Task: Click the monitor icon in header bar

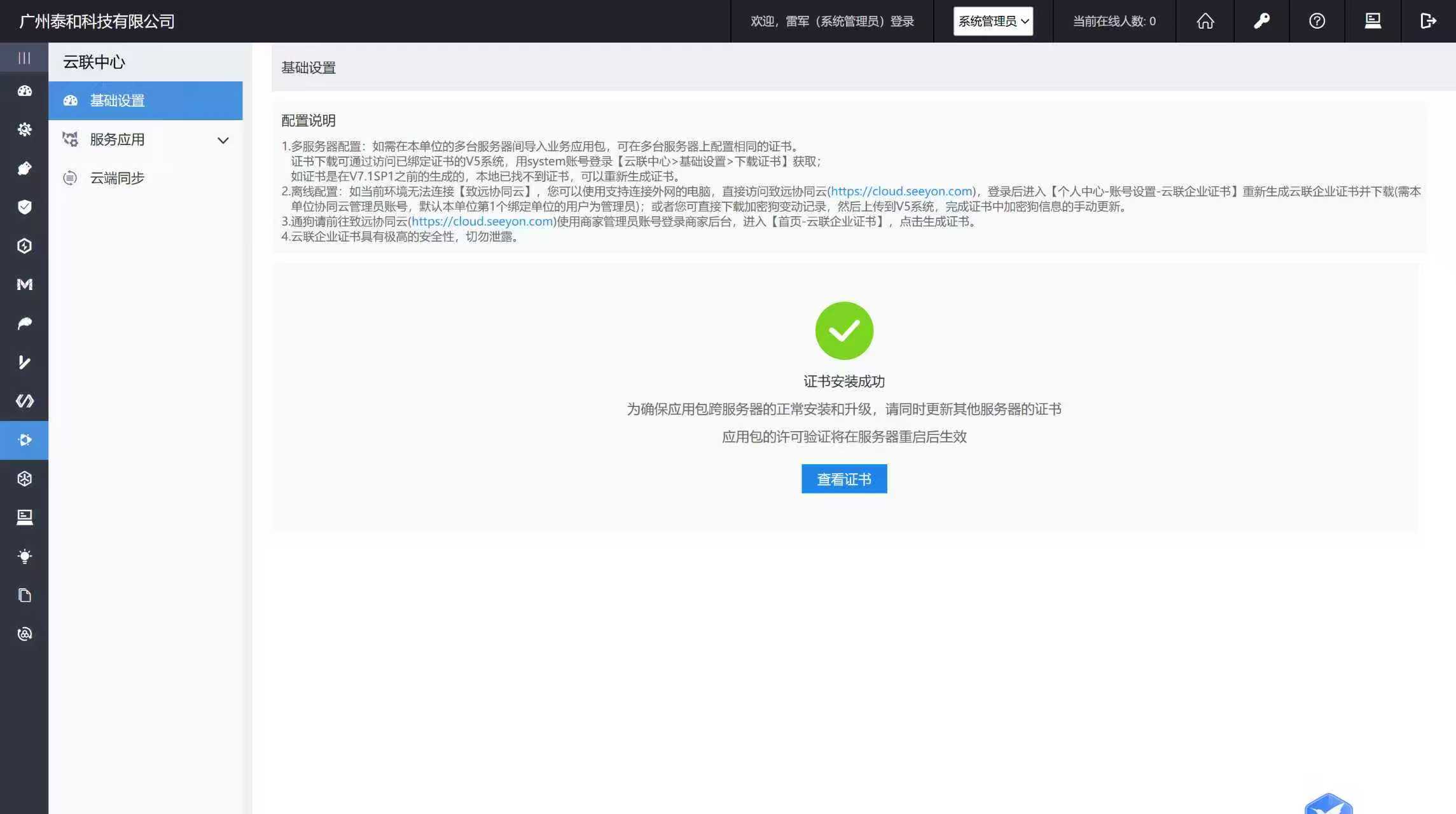Action: click(1373, 21)
